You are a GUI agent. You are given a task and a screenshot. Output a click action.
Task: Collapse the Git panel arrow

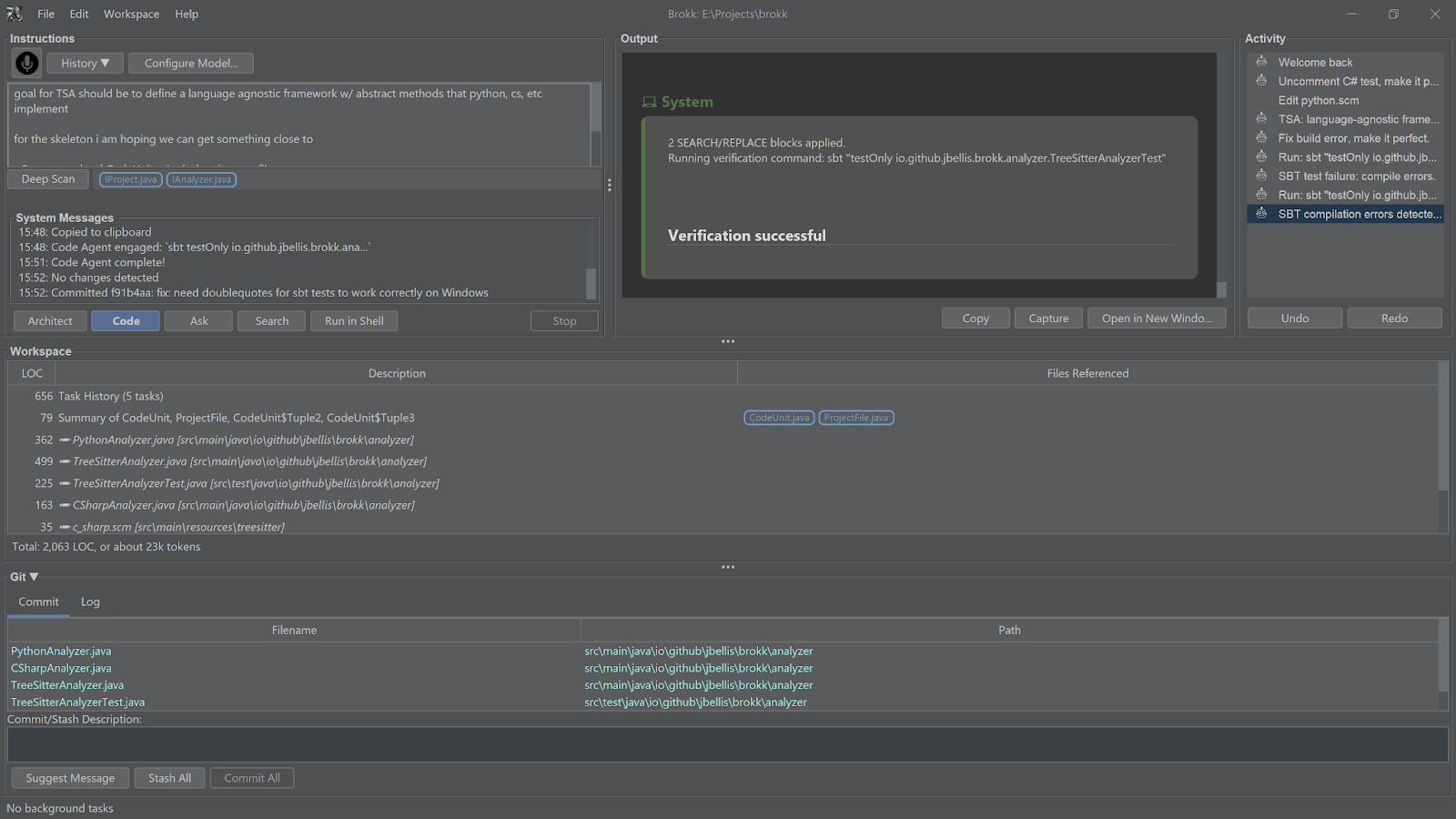(34, 577)
